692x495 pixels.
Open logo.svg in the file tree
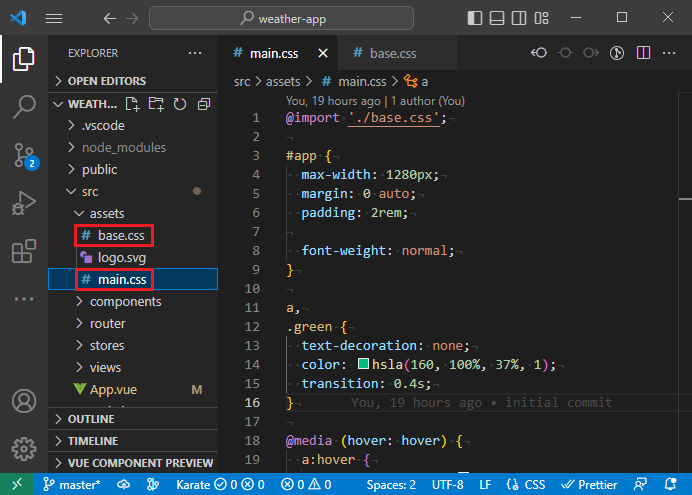click(133, 258)
